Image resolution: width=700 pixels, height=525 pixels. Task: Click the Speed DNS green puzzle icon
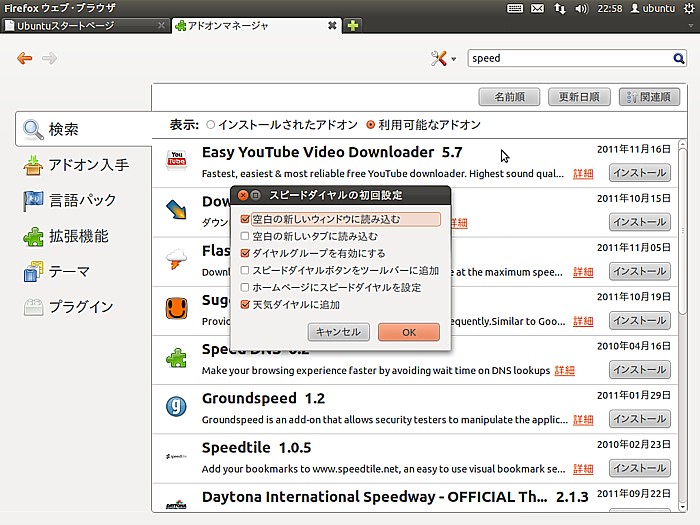176,358
